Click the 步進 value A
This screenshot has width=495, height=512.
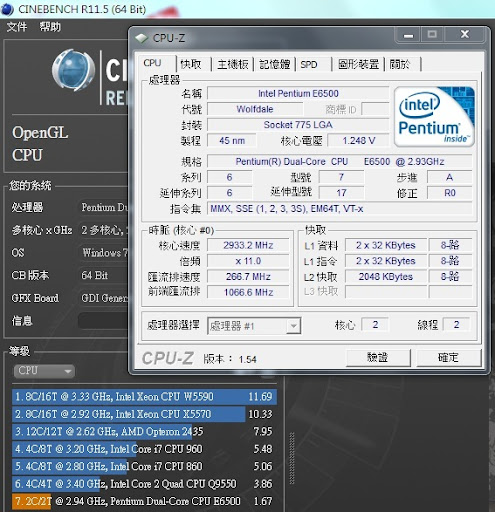click(450, 177)
